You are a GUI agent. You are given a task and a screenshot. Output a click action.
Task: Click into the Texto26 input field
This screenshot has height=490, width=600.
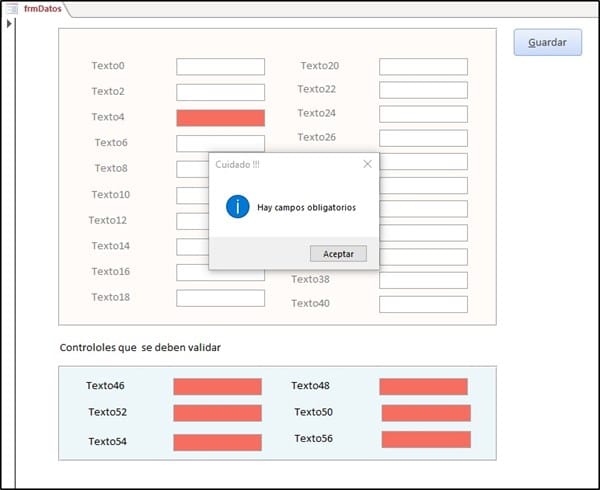(x=423, y=138)
